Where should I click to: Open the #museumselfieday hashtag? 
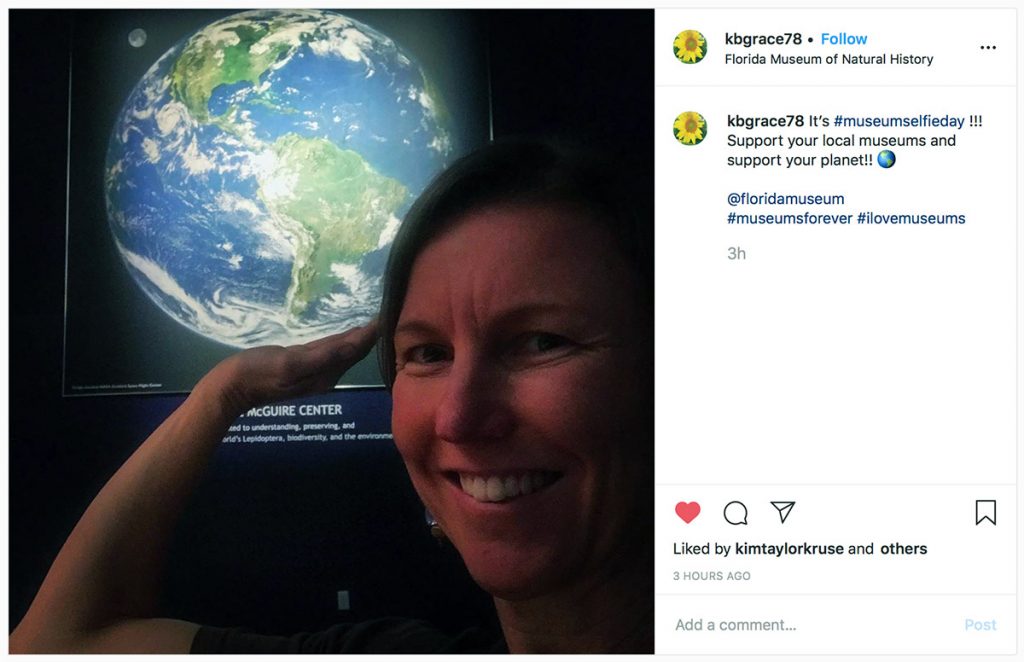click(x=899, y=121)
